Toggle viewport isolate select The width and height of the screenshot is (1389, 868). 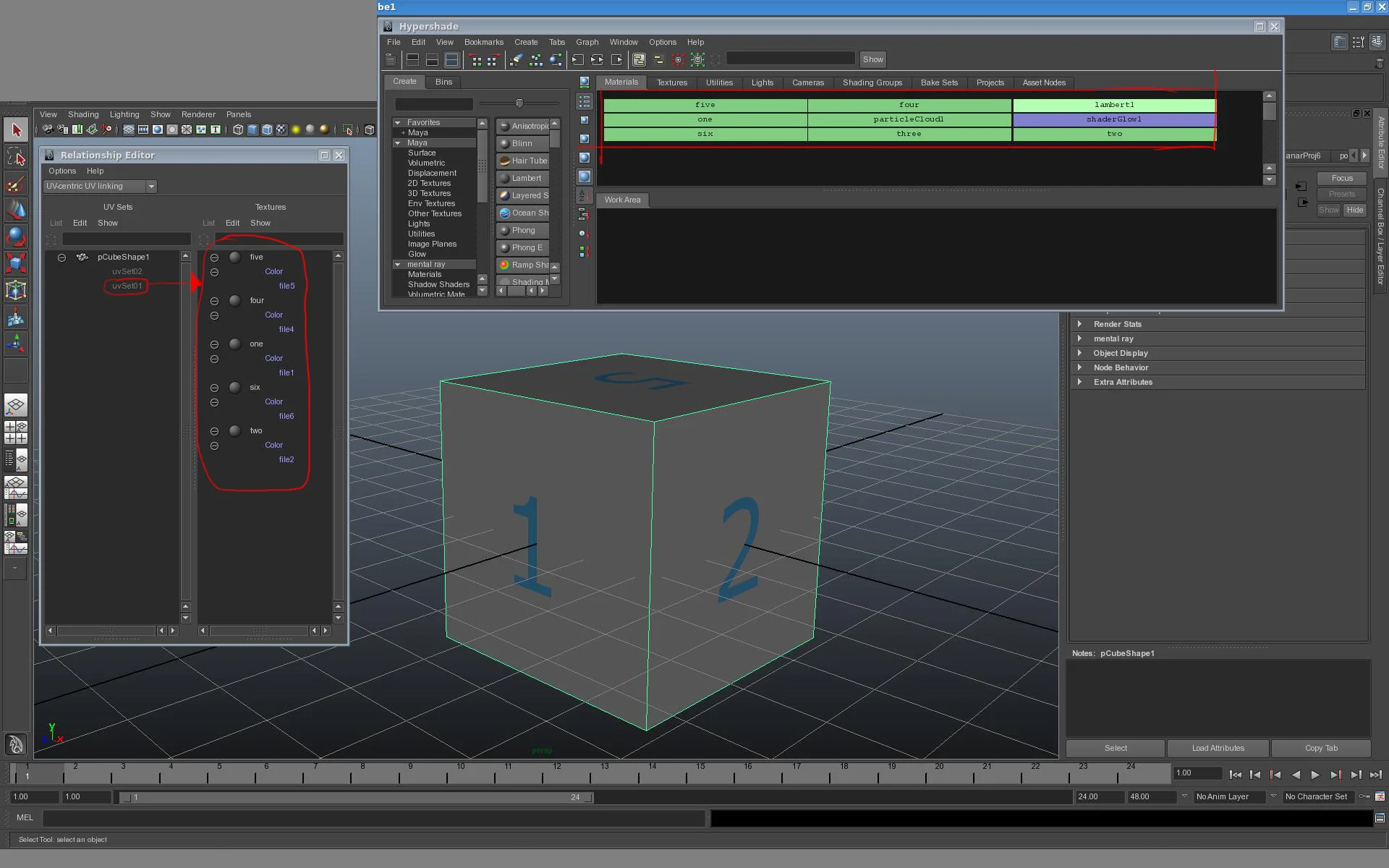pos(347,129)
